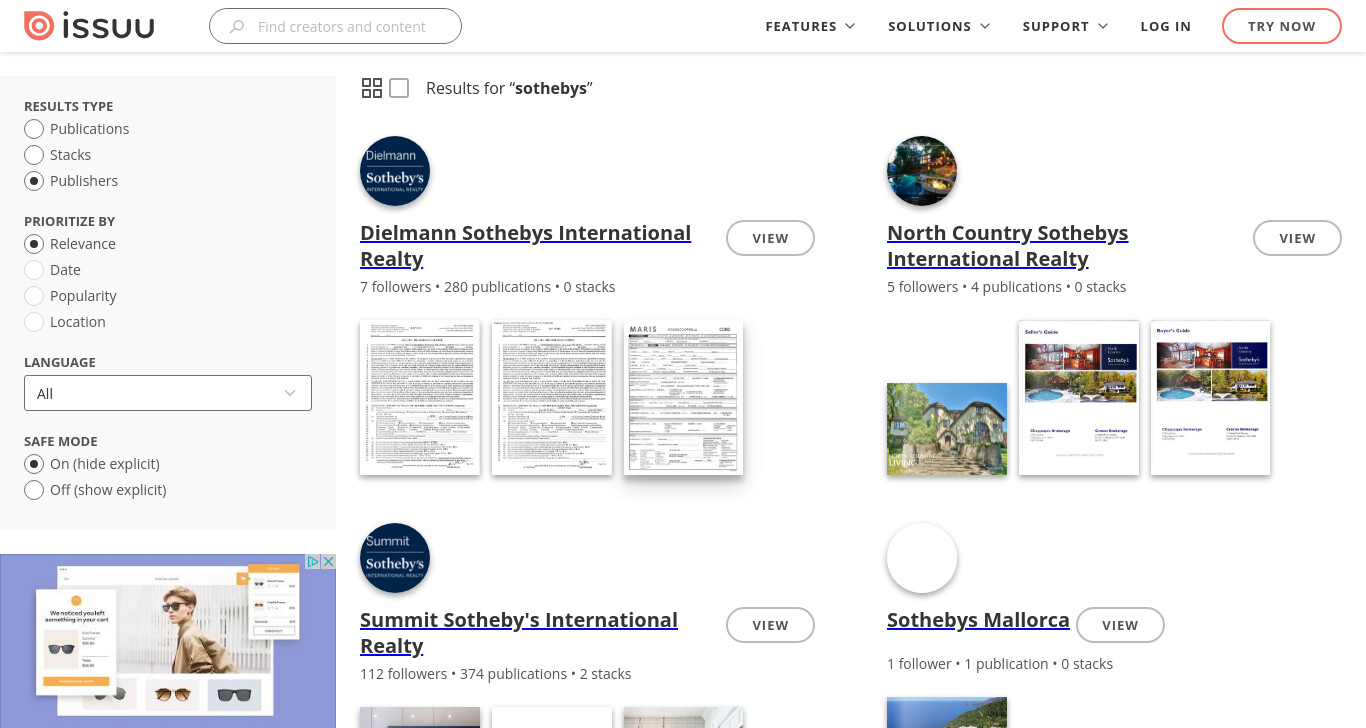Click '1 follower • 1 publication • 0 stacks'

(1000, 664)
